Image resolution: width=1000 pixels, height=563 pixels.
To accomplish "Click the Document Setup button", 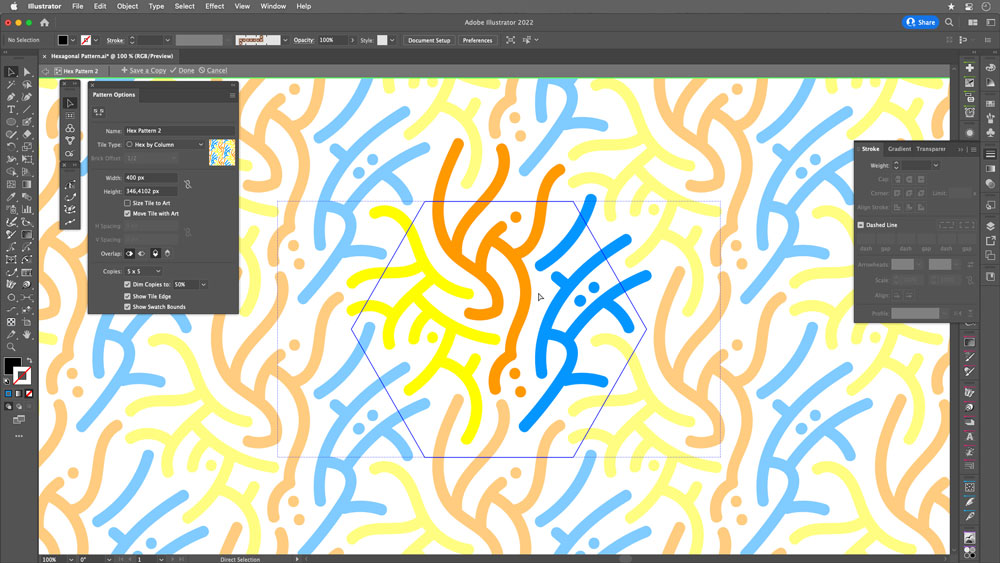I will pyautogui.click(x=429, y=40).
